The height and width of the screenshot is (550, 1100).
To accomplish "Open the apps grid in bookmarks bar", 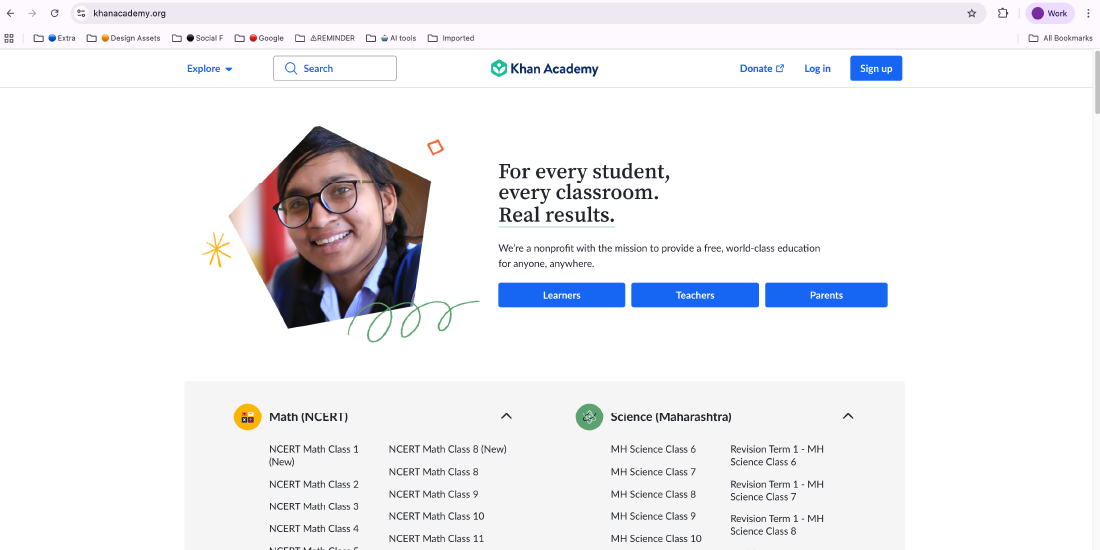I will [10, 38].
